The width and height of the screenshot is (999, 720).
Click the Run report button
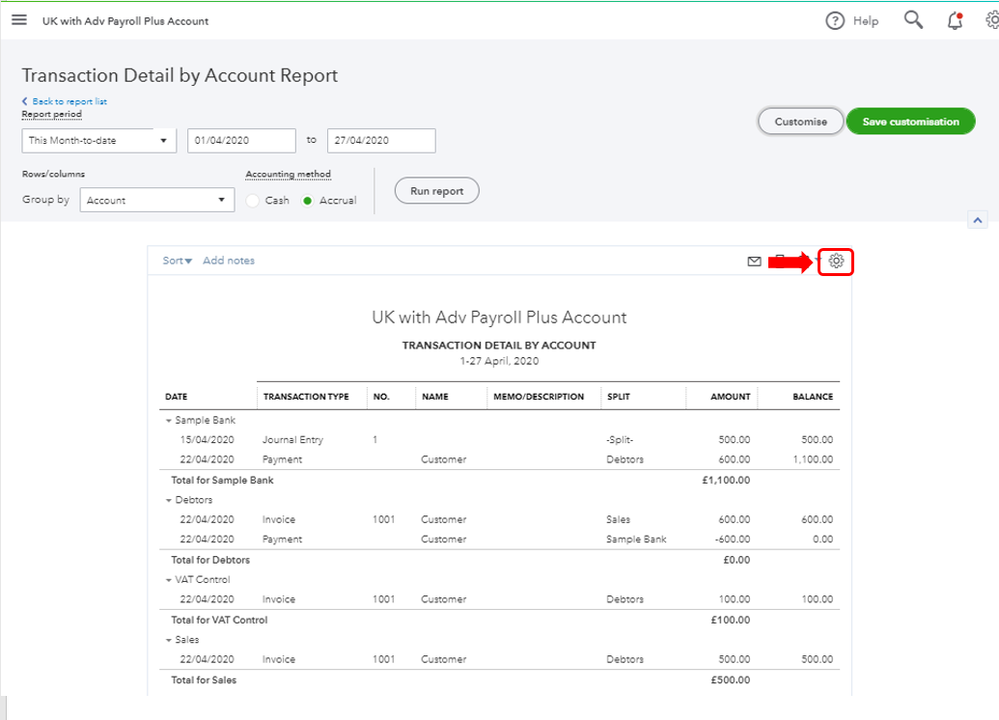pyautogui.click(x=437, y=190)
